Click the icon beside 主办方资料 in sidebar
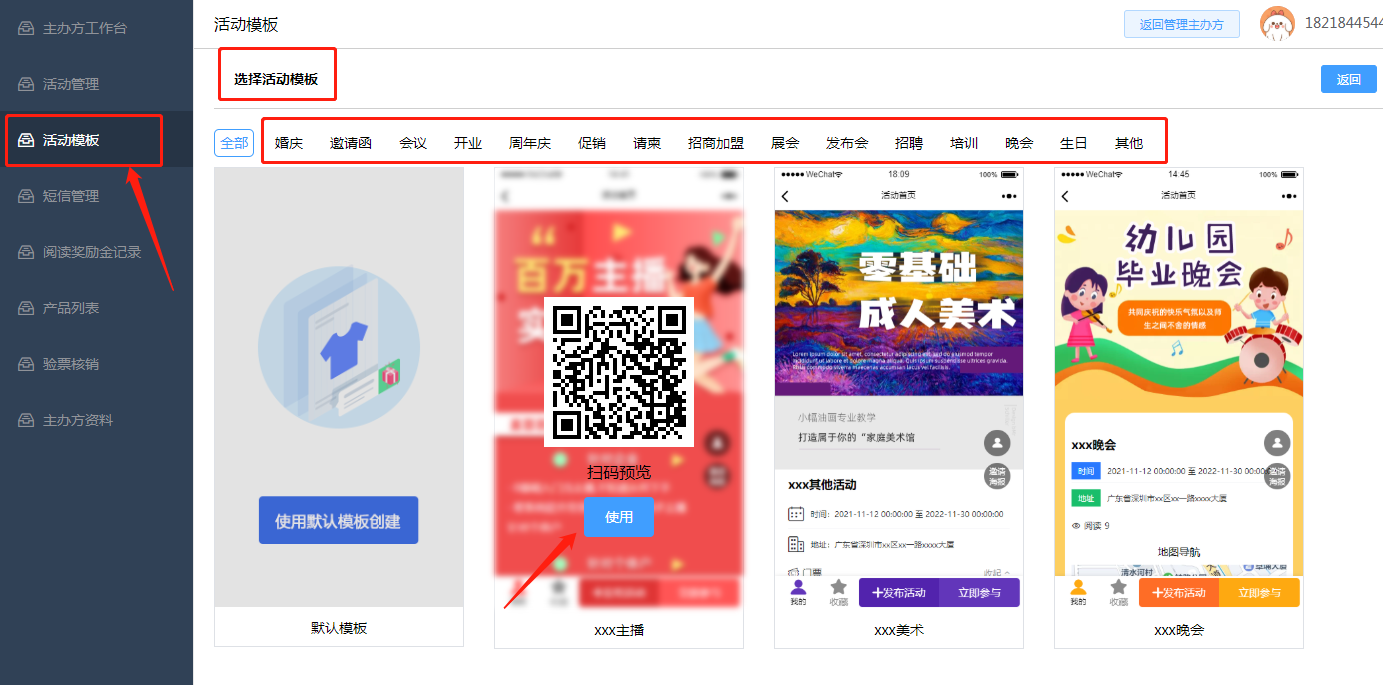Screen dimensions: 1383x685 [x=27, y=420]
